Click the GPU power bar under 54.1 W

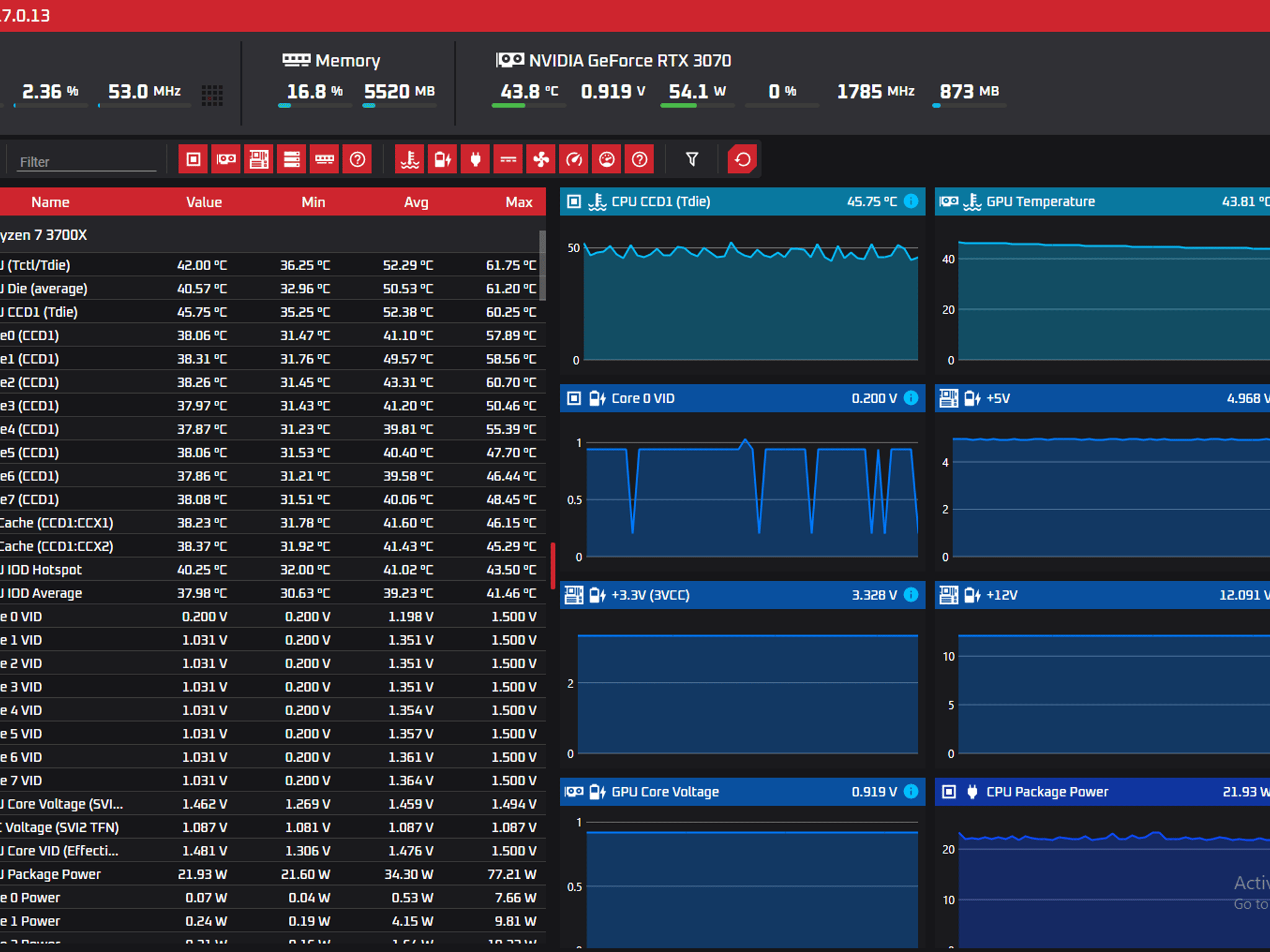pos(697,106)
